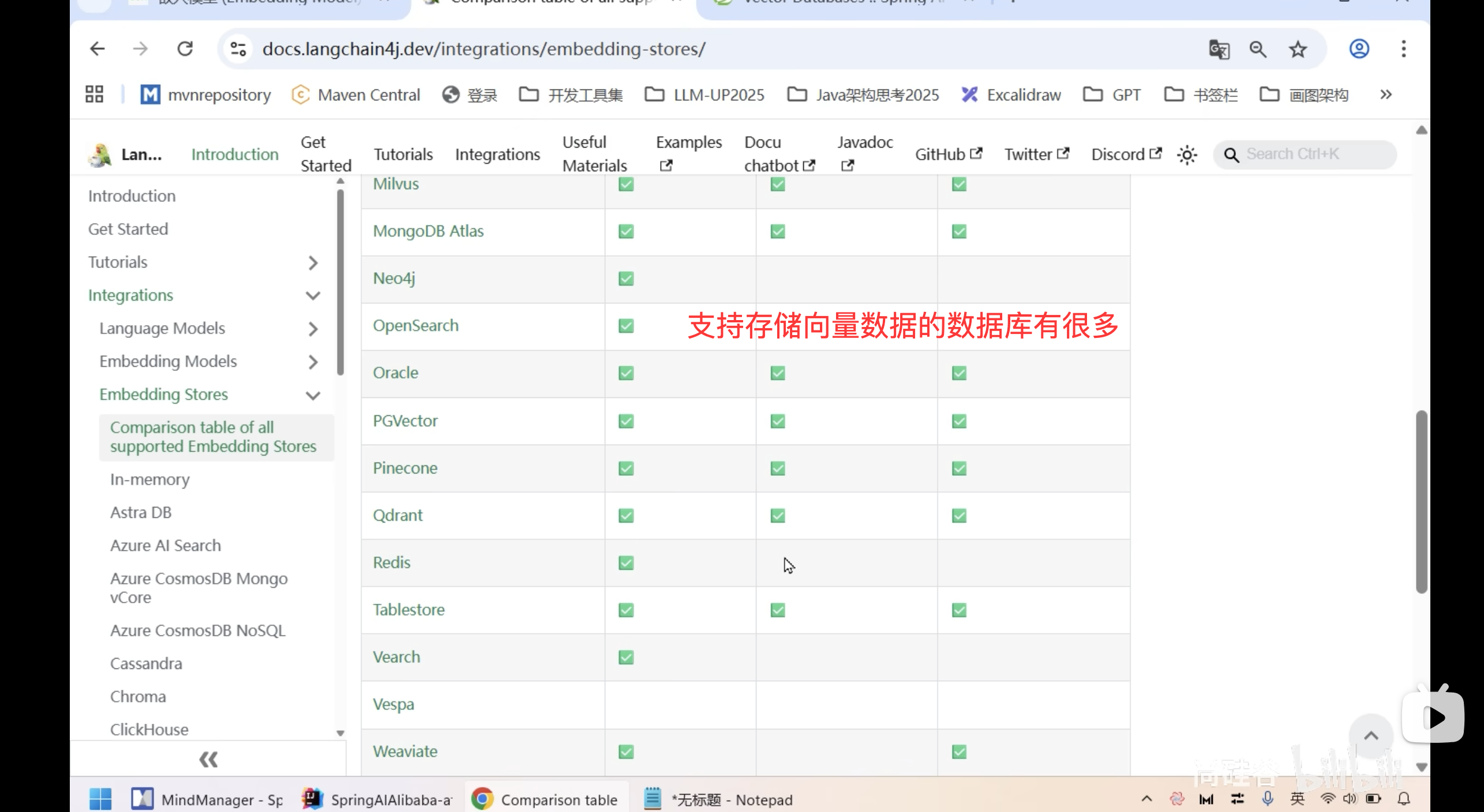
Task: Open Get Started in top navbar
Action: pyautogui.click(x=326, y=154)
